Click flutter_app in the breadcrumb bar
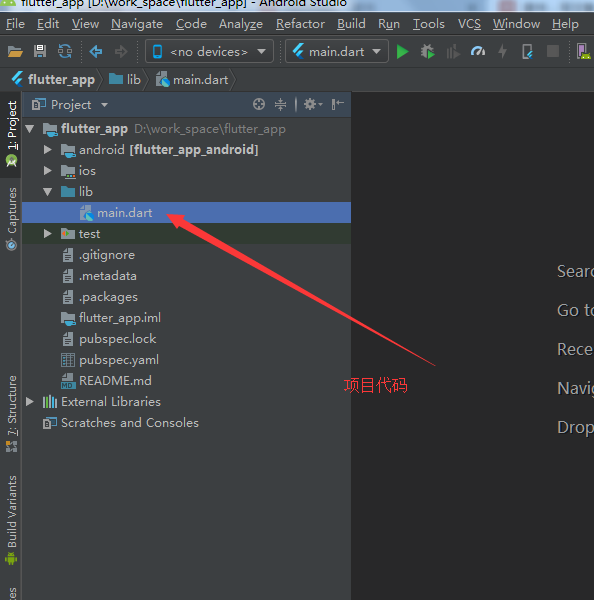Screen dimensions: 594x600 [54, 80]
